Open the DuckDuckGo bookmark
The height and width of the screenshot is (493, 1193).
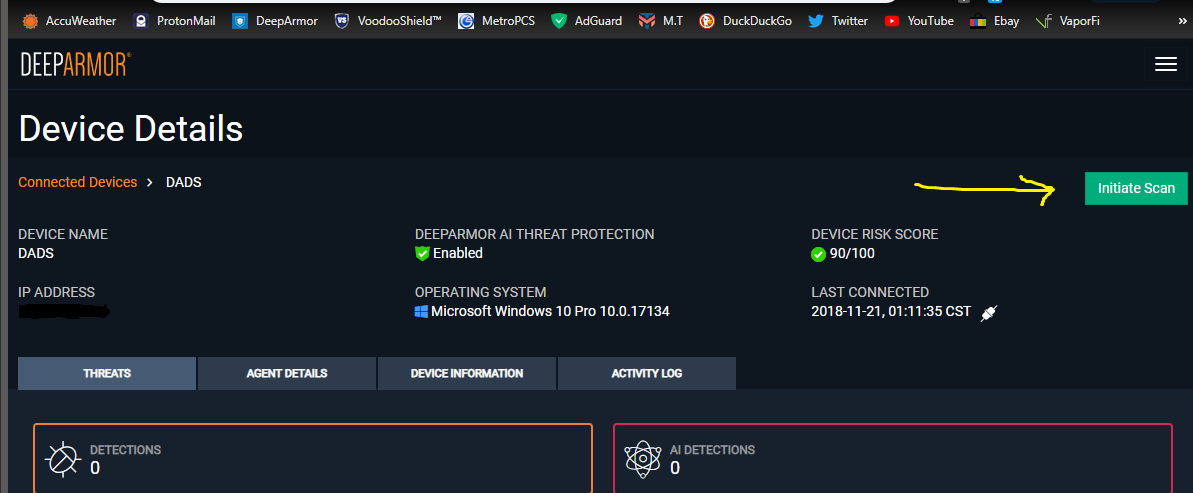(745, 21)
